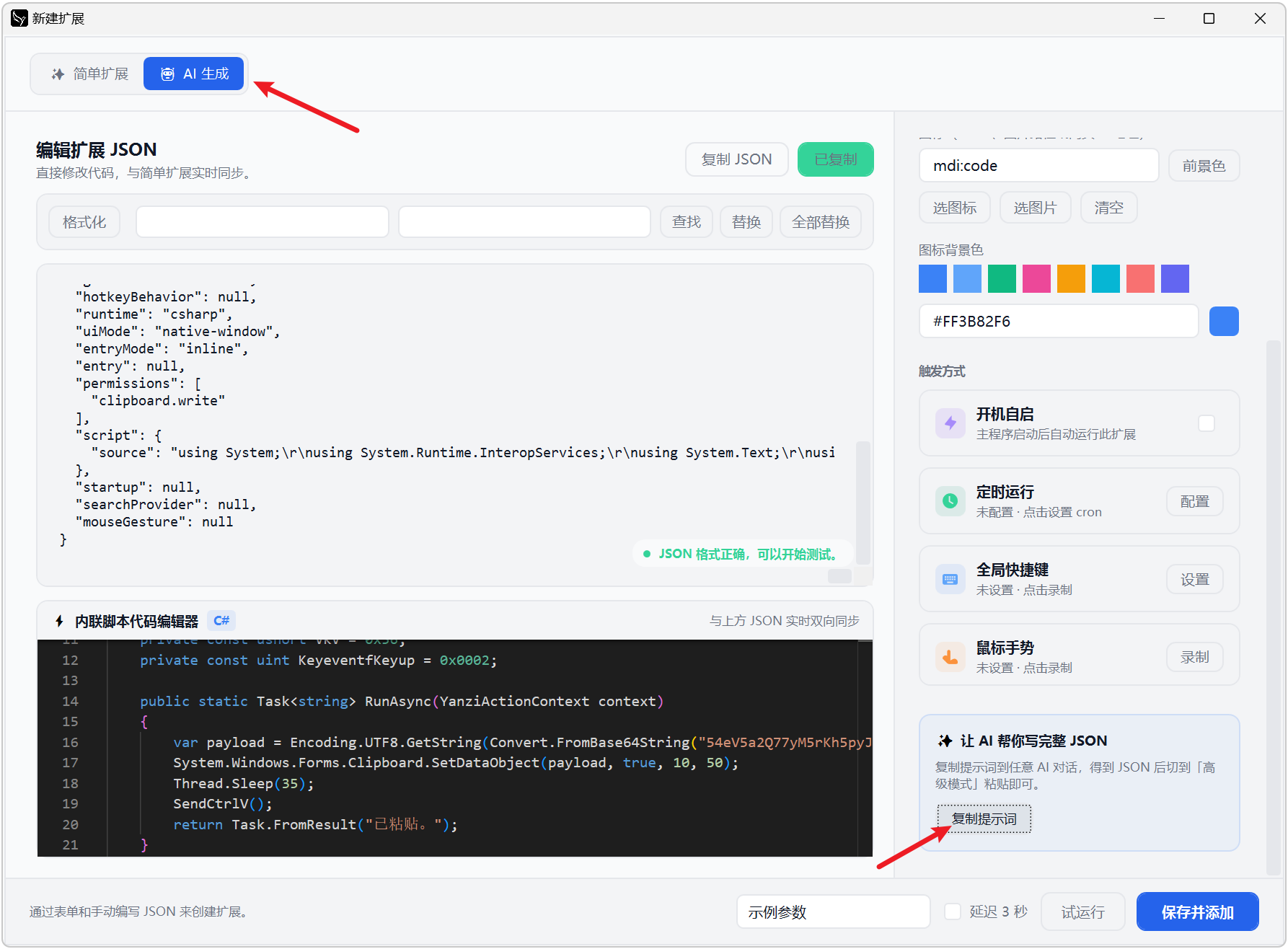Click the 前景色 button
The image size is (1288, 949).
coord(1204,166)
